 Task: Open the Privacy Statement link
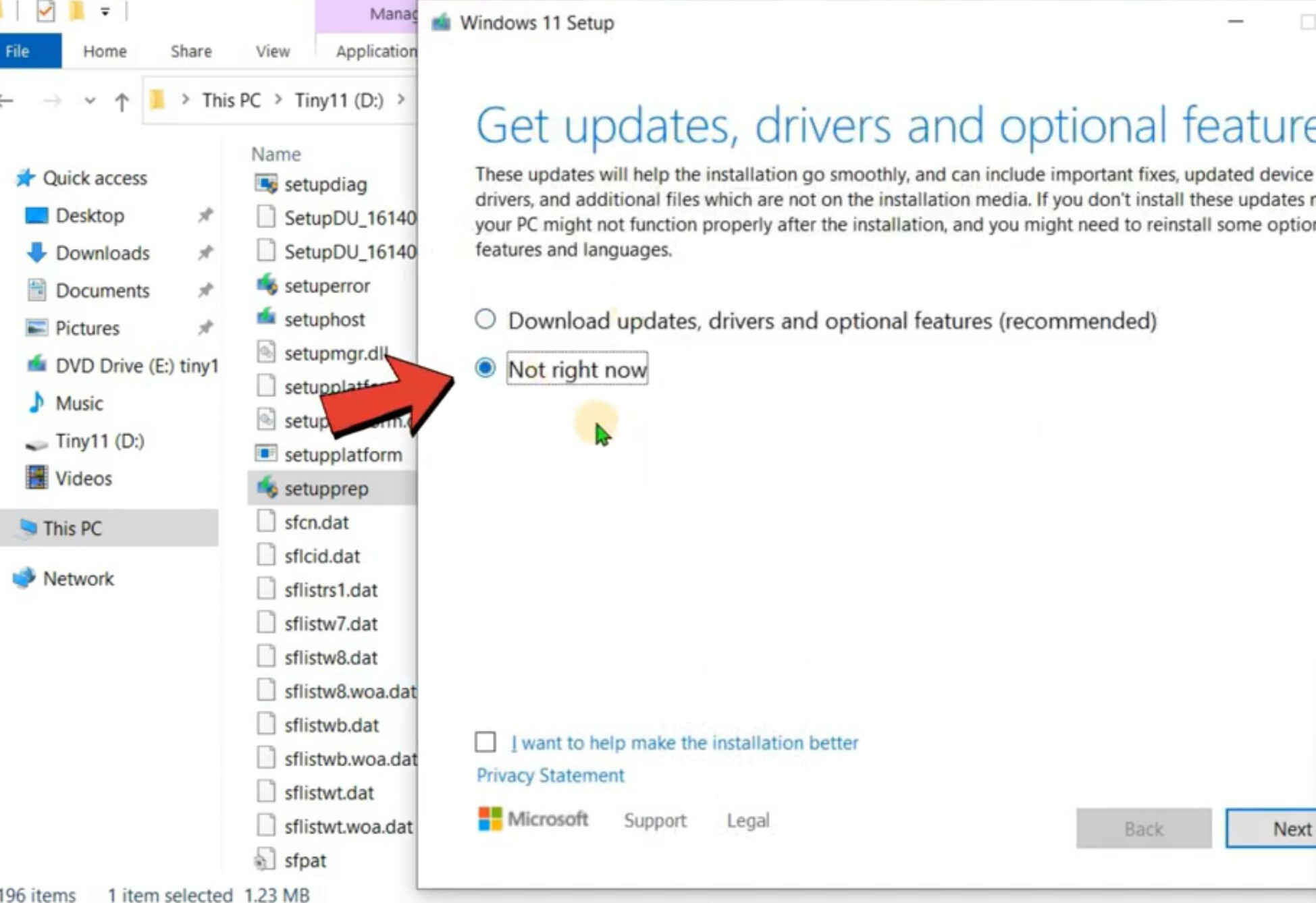coord(550,775)
